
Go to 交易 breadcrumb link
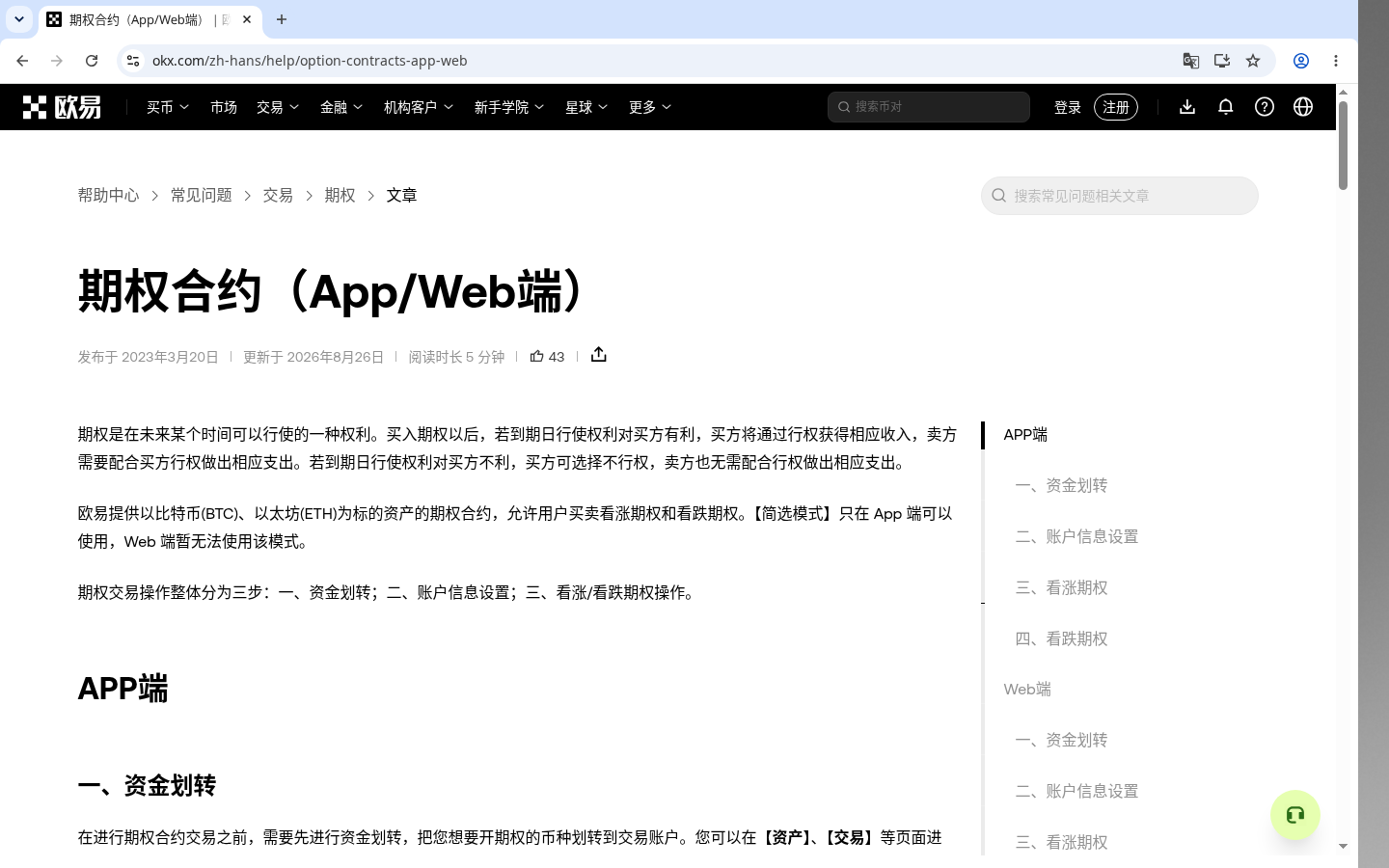pyautogui.click(x=278, y=196)
